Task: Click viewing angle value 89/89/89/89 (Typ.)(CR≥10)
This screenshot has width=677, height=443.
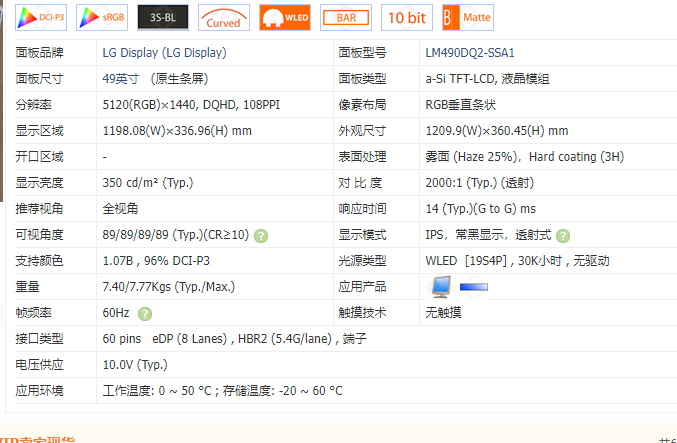Action: [x=176, y=234]
